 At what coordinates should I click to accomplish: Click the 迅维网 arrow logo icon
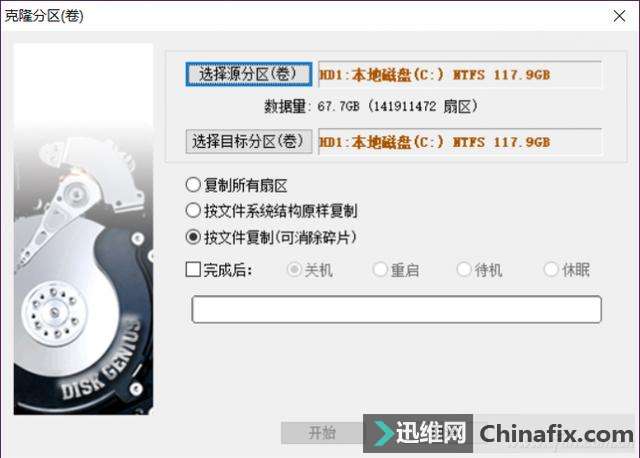[x=382, y=433]
